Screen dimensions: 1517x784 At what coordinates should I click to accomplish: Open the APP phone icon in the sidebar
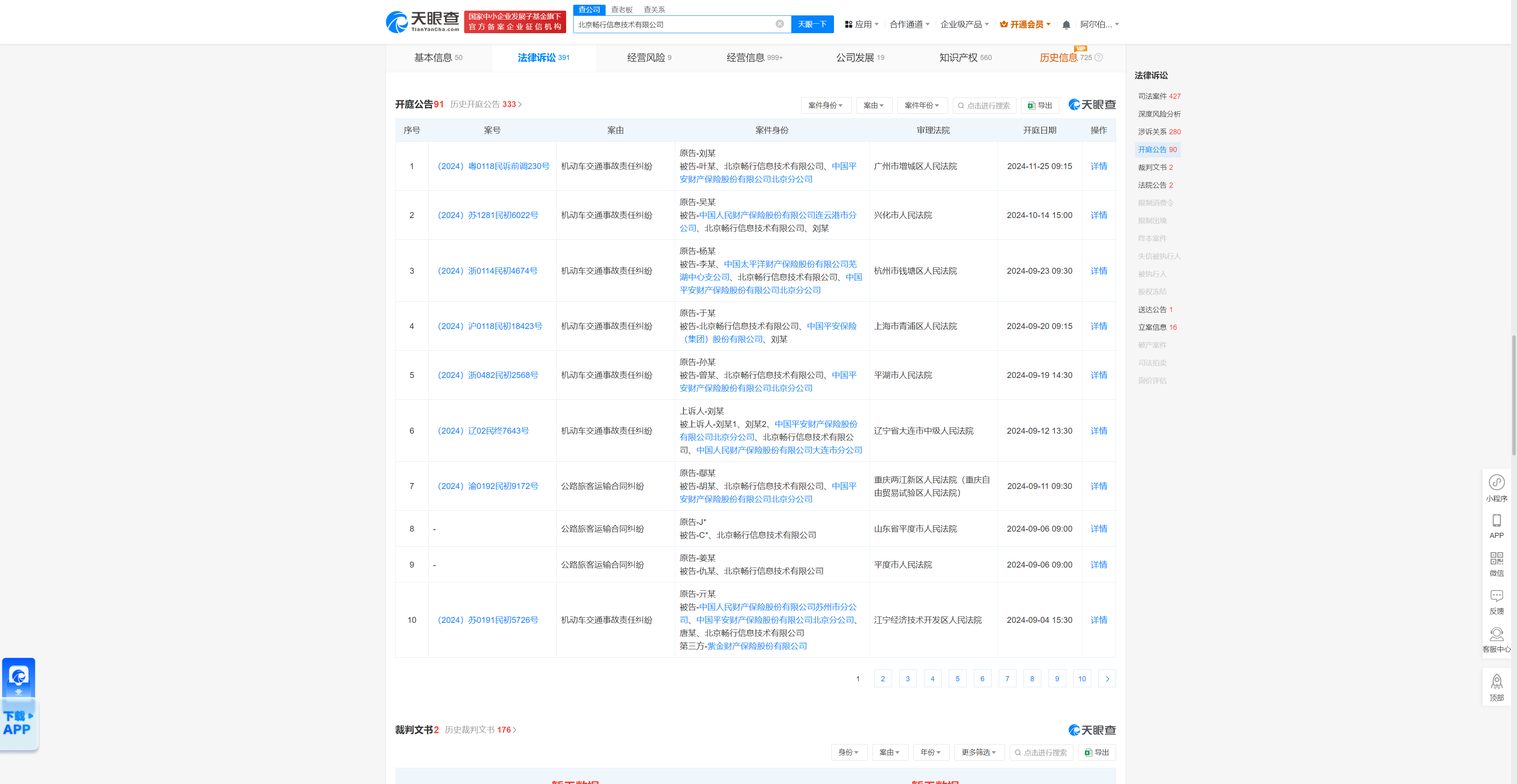pyautogui.click(x=1496, y=526)
